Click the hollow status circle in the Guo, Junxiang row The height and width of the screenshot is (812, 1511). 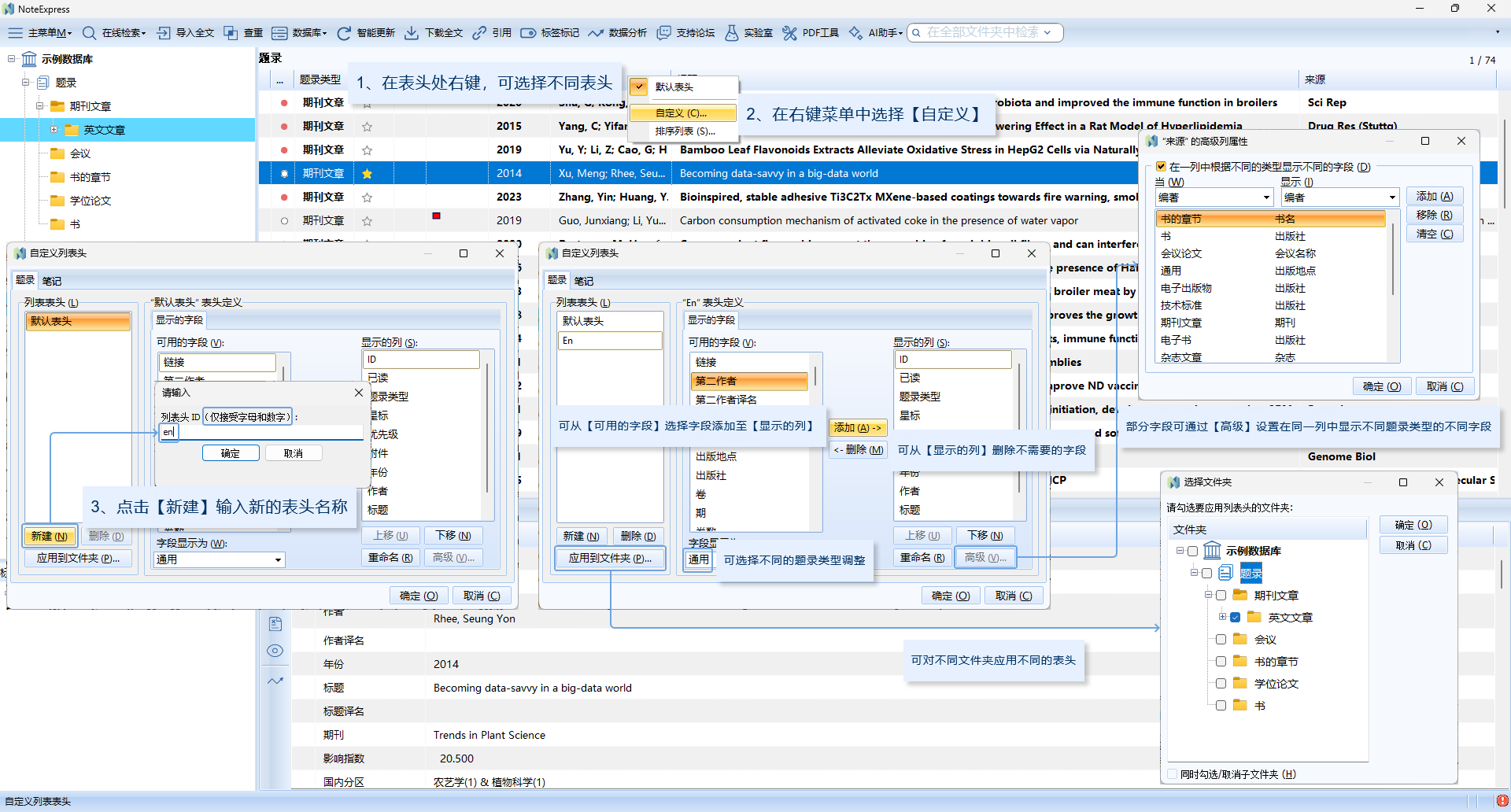(x=284, y=221)
